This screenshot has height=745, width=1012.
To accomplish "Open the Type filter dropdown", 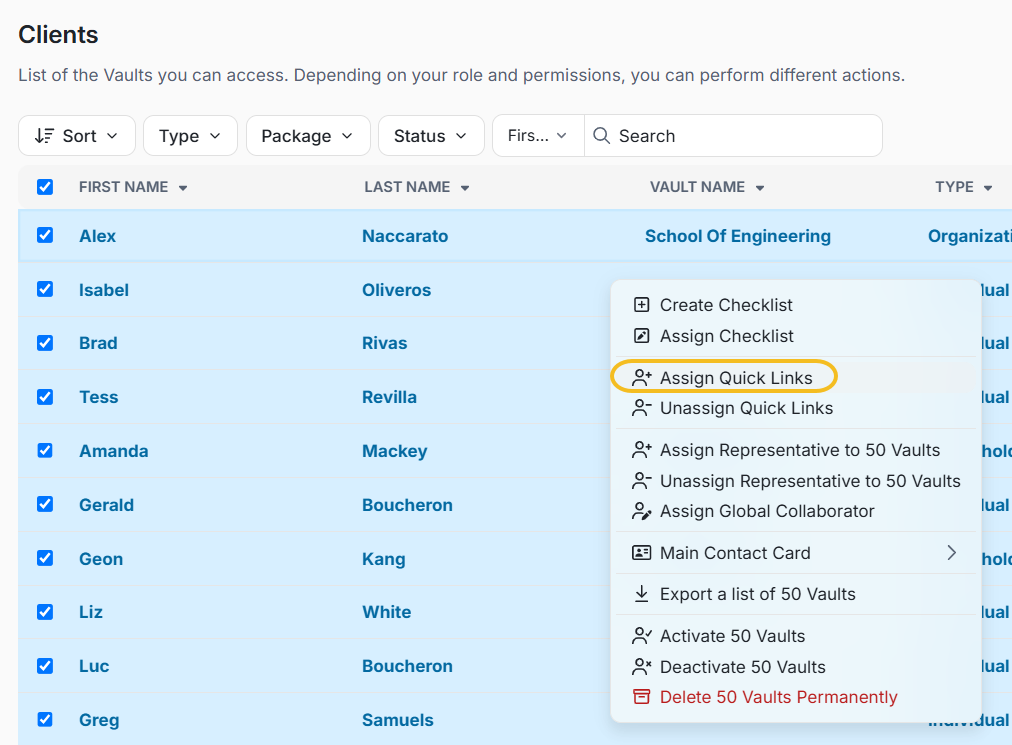I will point(190,136).
